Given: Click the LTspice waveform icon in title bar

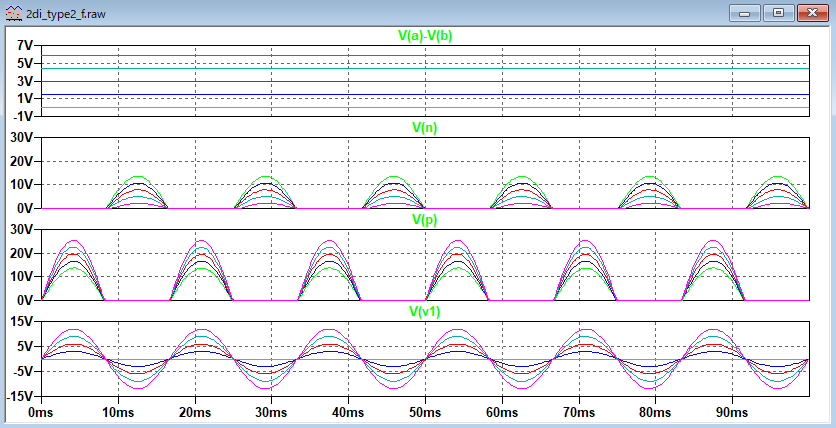Looking at the screenshot, I should pos(12,13).
